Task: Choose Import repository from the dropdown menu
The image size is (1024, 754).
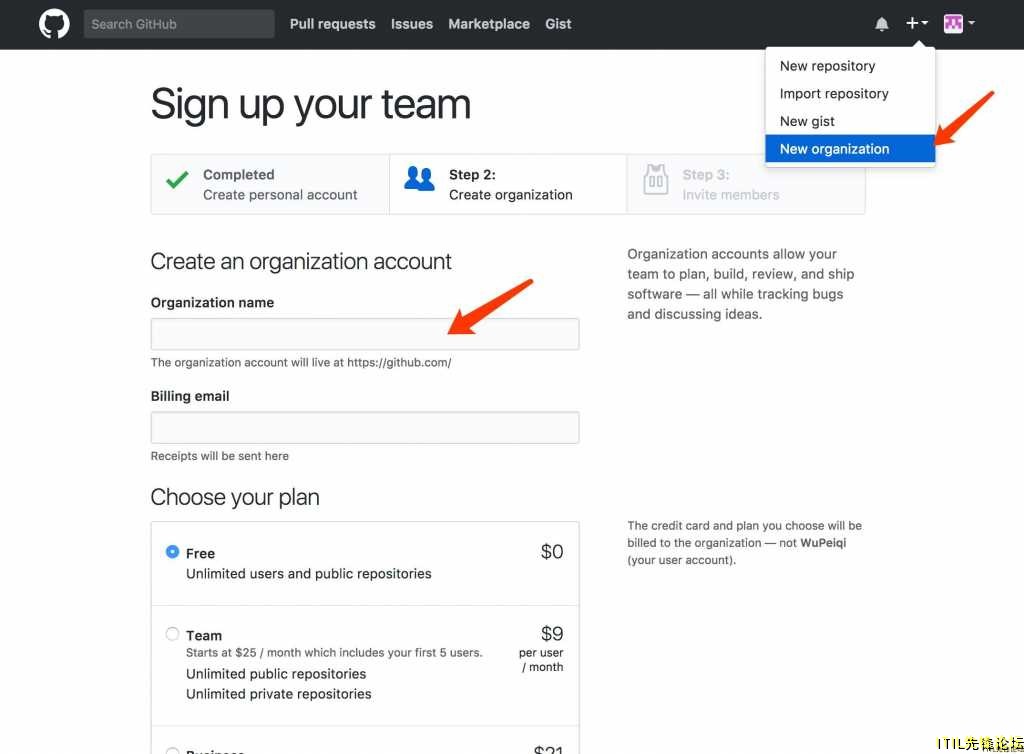Action: point(850,93)
